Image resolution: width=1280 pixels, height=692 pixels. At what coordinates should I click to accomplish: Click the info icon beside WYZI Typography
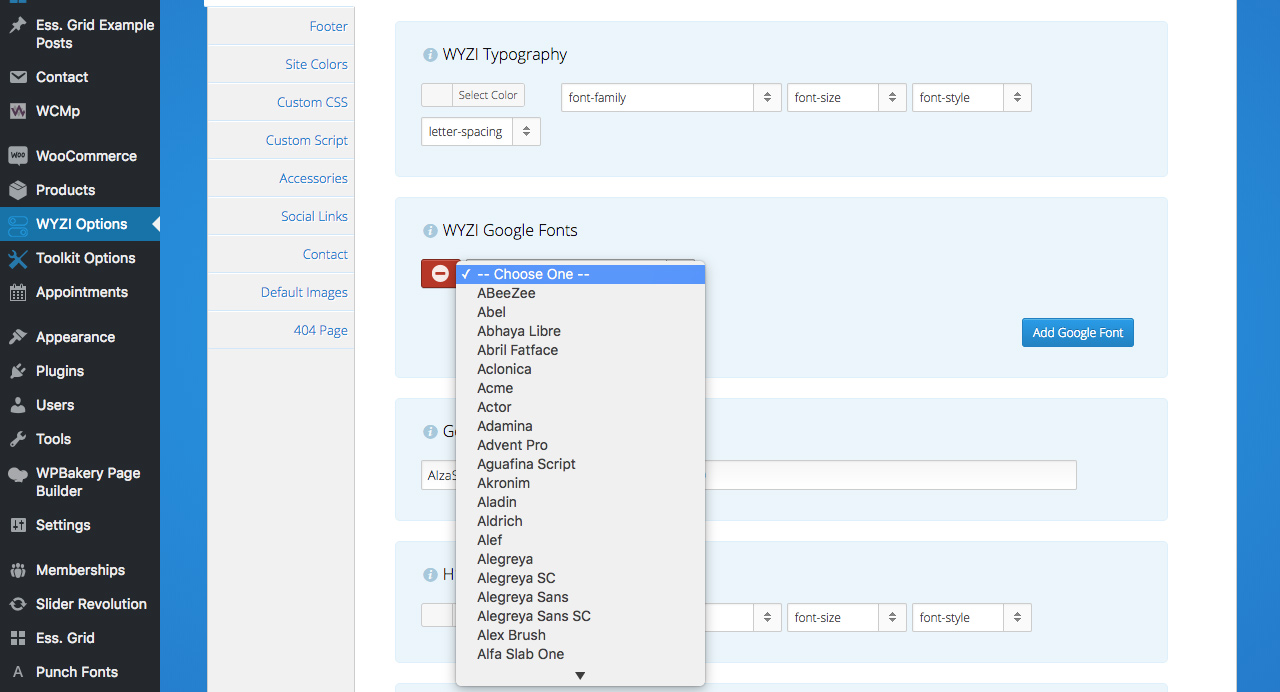coord(430,55)
